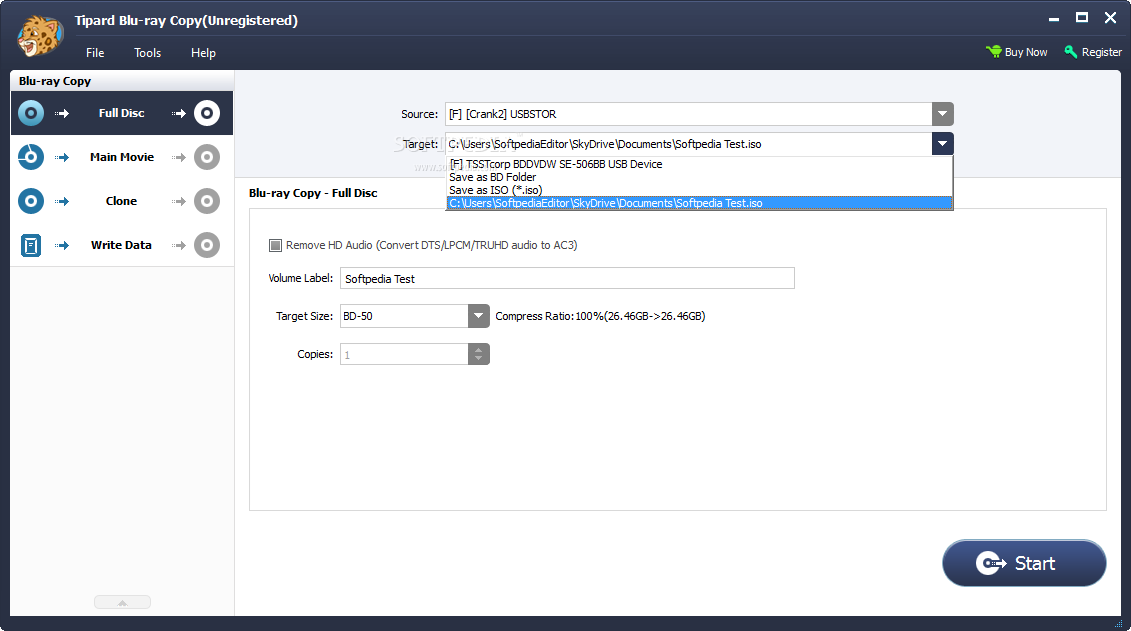Click the source disc icon beside Main Movie
This screenshot has height=631, width=1131.
31,157
